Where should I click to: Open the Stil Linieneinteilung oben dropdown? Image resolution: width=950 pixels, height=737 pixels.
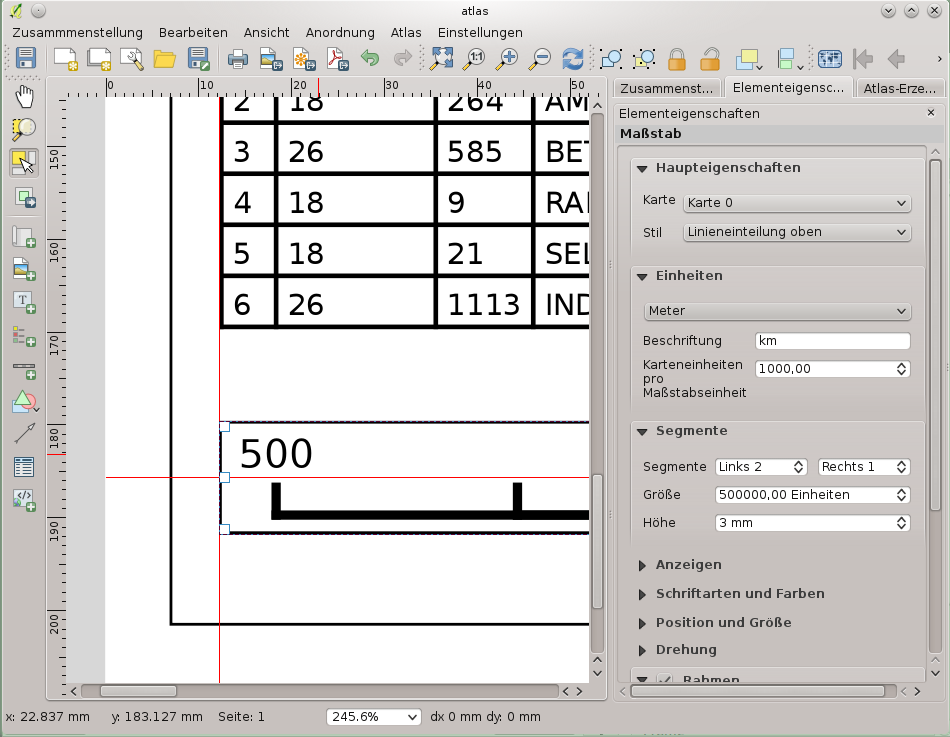pyautogui.click(x=797, y=232)
